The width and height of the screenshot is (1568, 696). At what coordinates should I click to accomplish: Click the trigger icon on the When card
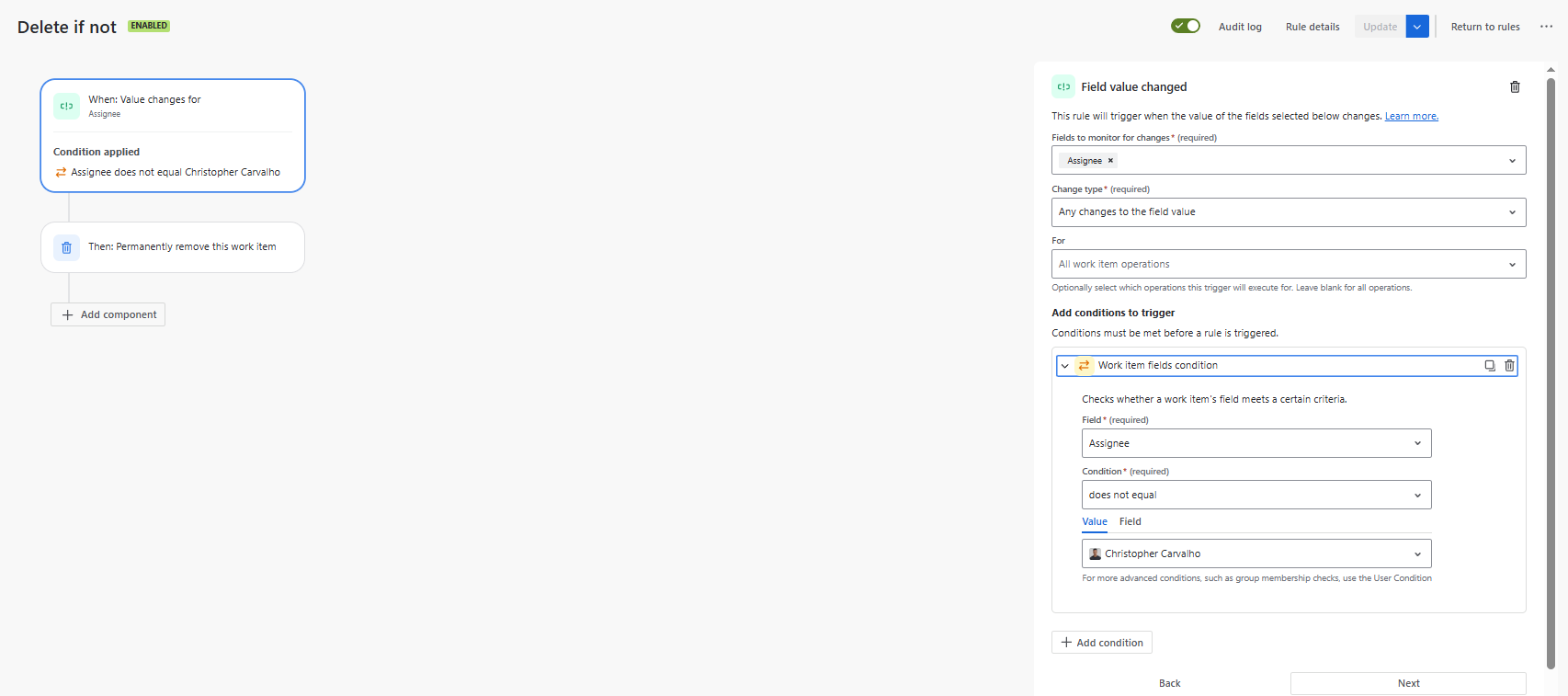tap(66, 106)
